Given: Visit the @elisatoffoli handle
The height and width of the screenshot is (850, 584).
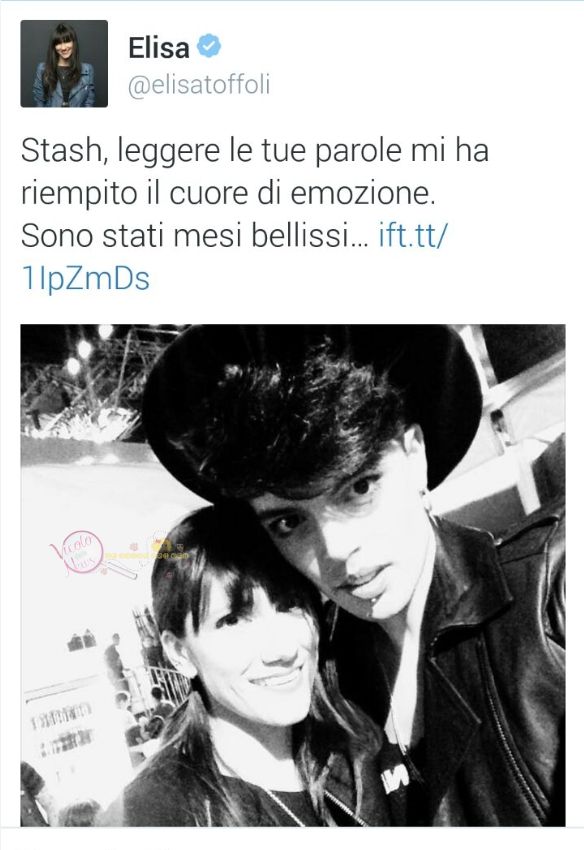Looking at the screenshot, I should 199,86.
